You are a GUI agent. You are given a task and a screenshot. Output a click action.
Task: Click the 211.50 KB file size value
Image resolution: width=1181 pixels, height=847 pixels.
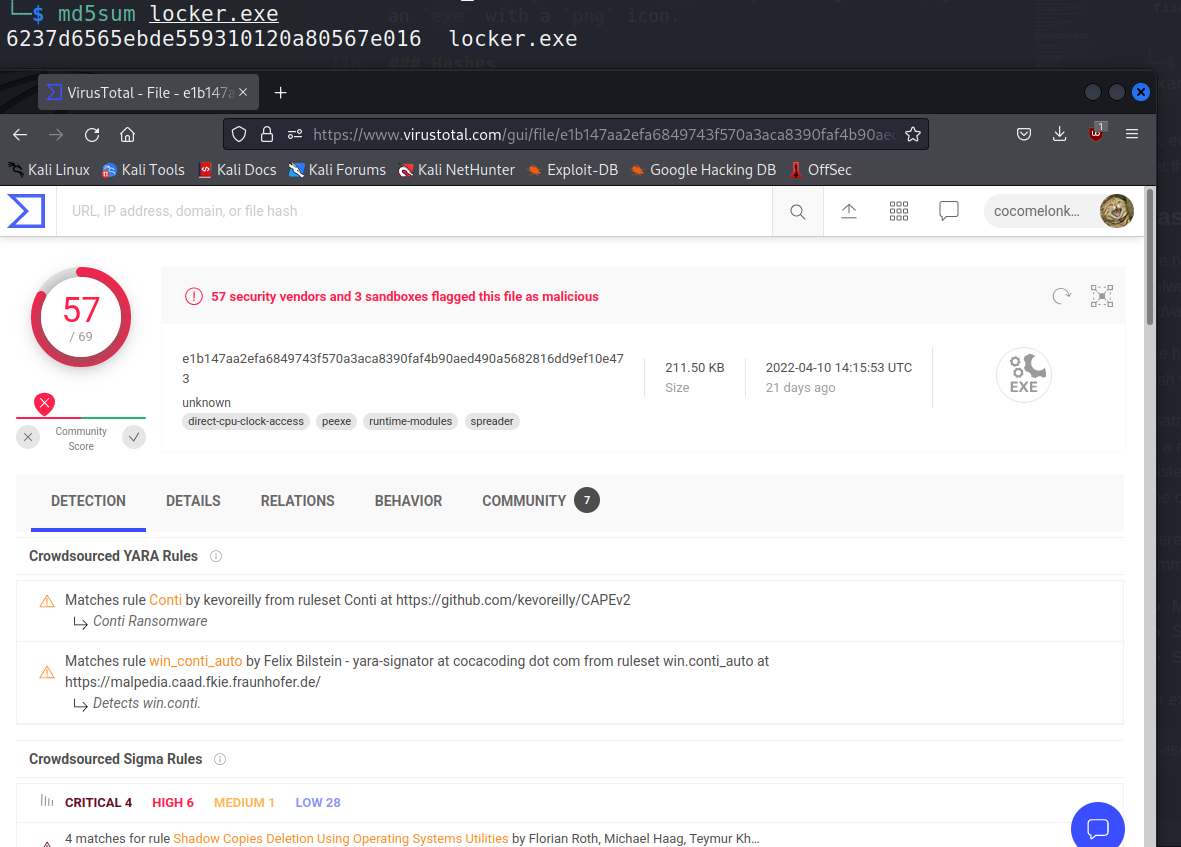[x=694, y=367]
